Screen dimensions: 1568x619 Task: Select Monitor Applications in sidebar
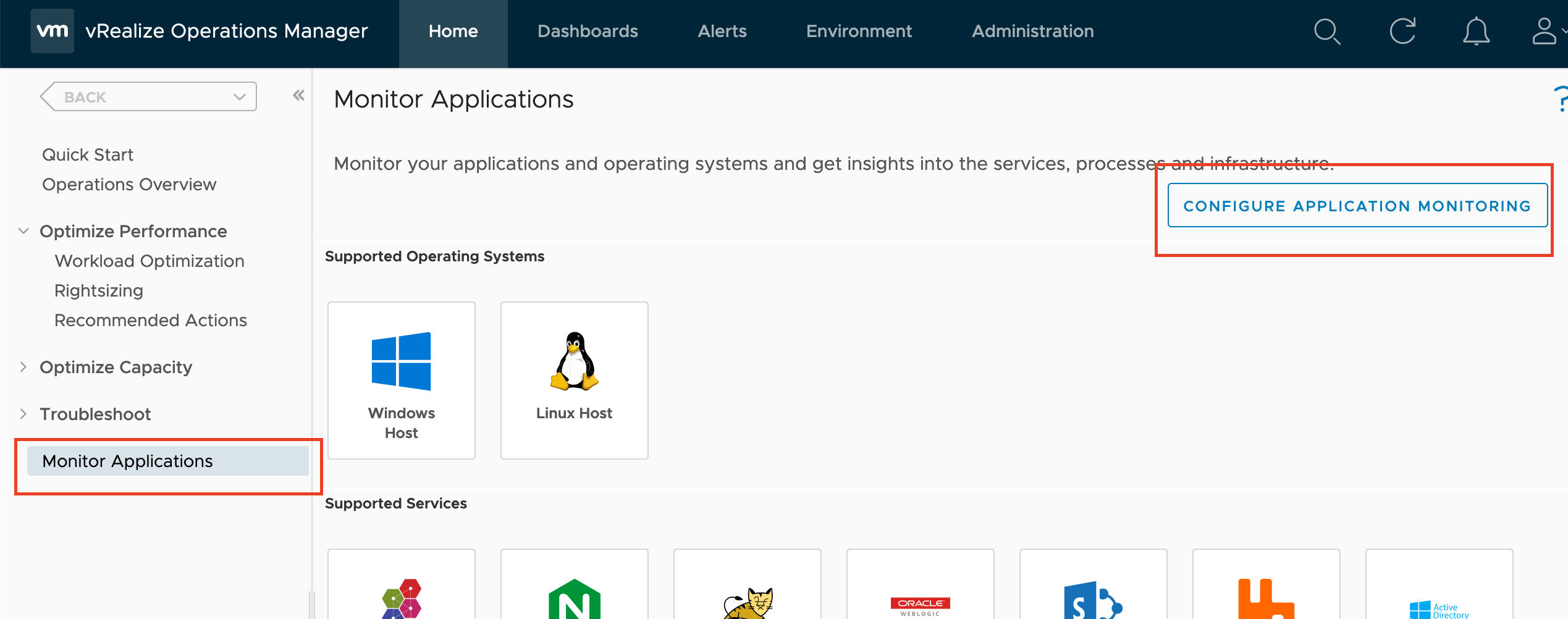[x=168, y=461]
